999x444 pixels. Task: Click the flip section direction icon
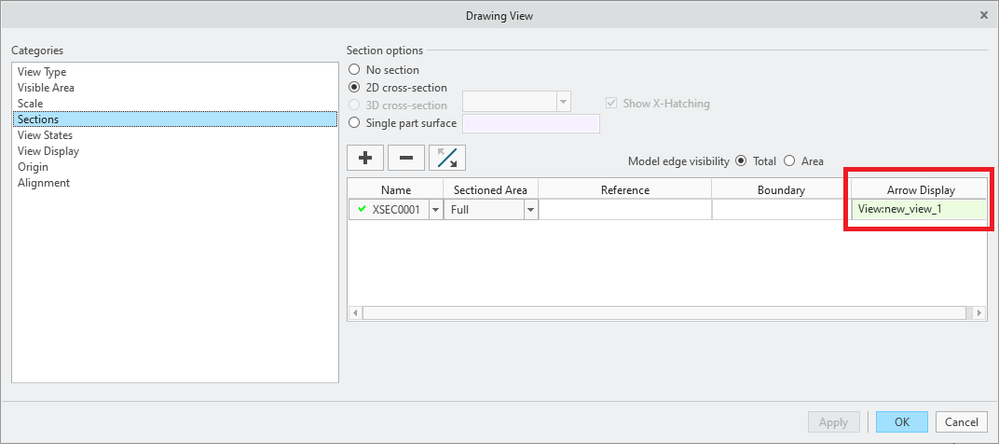pos(447,158)
